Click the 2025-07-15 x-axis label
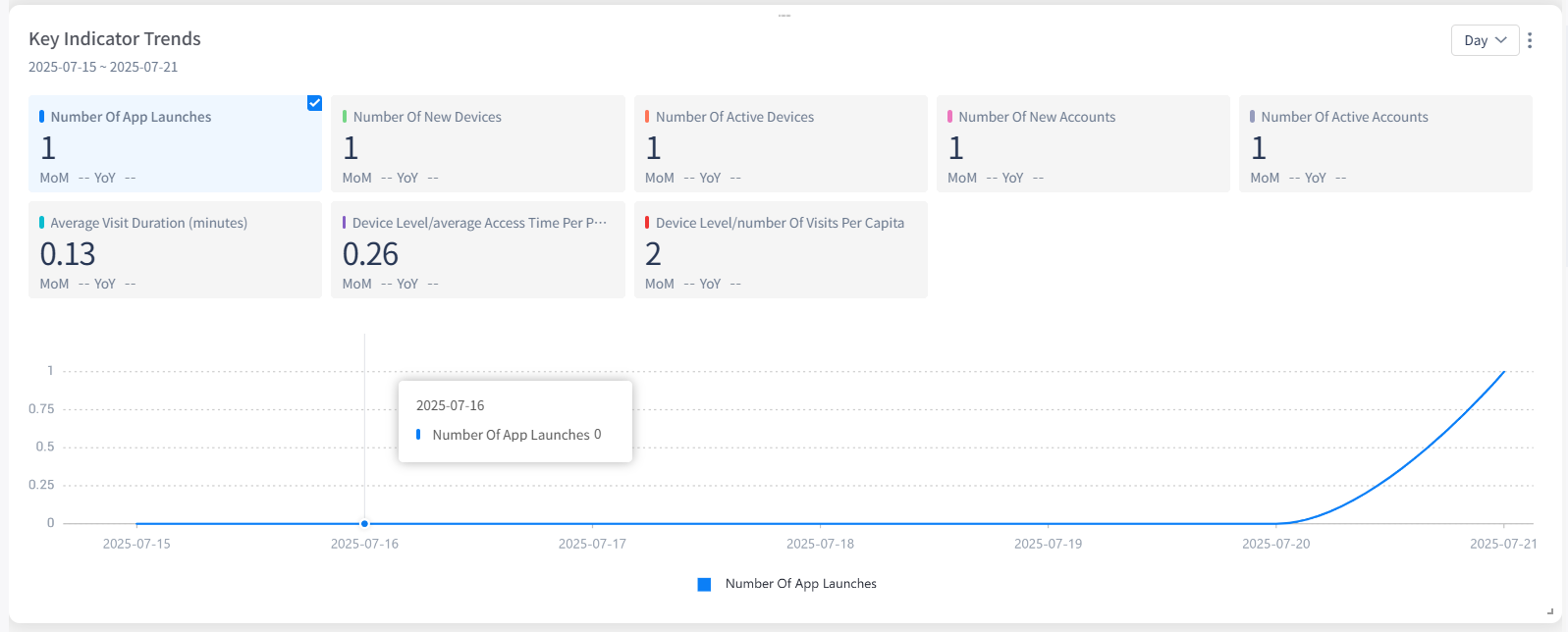The image size is (1568, 632). point(136,544)
